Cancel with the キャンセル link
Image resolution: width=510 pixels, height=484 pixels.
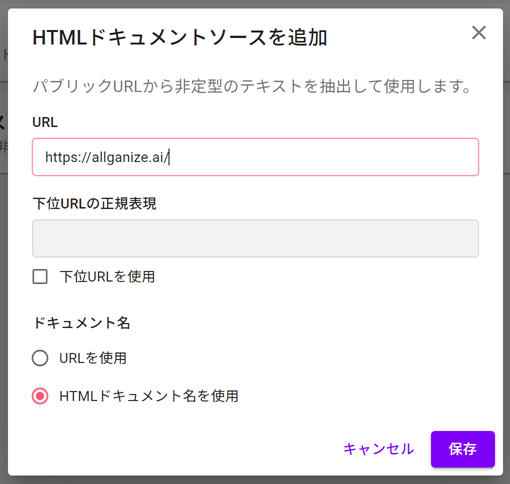[379, 449]
